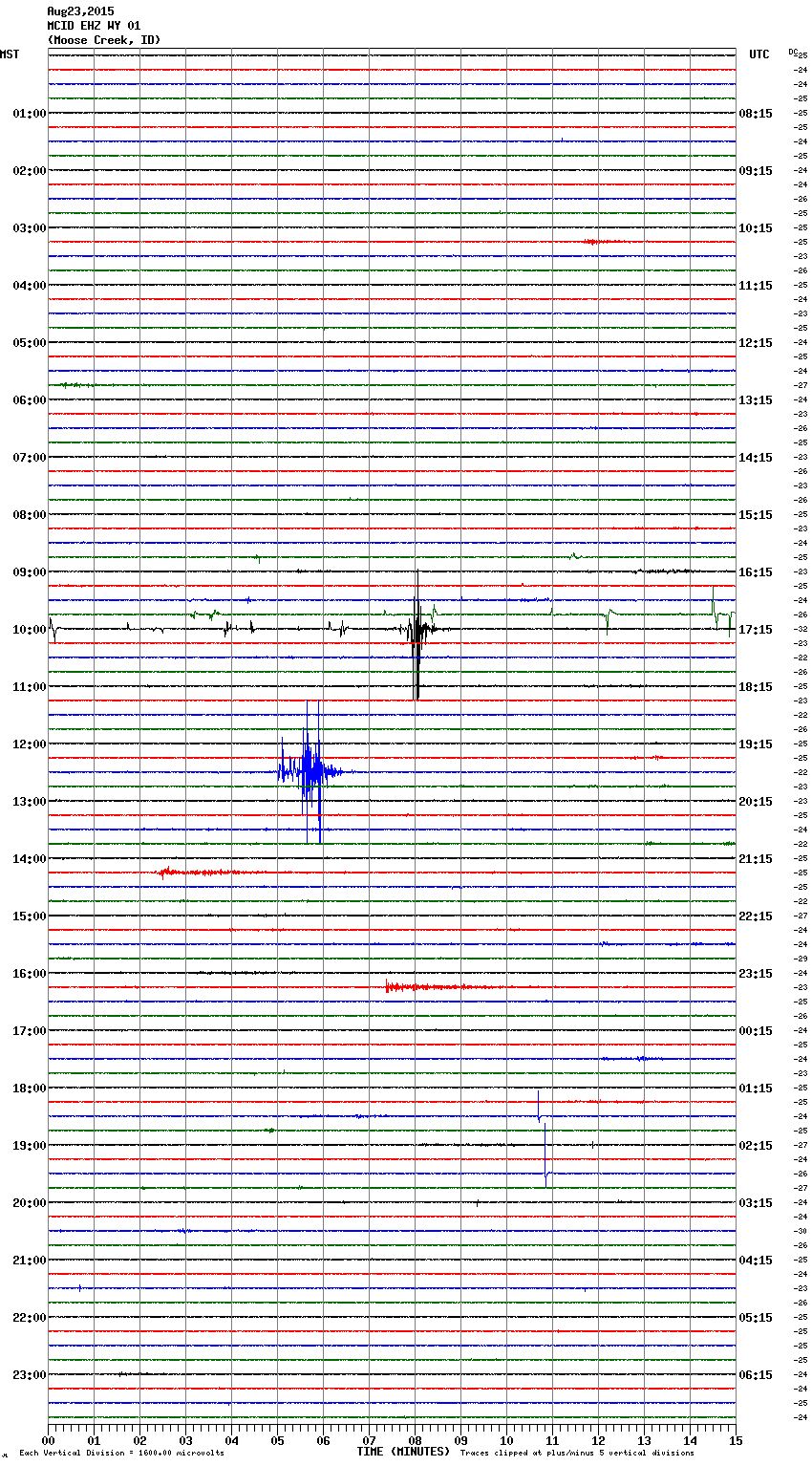
Task: Click the 15 minute axis tick label
Action: (736, 1441)
